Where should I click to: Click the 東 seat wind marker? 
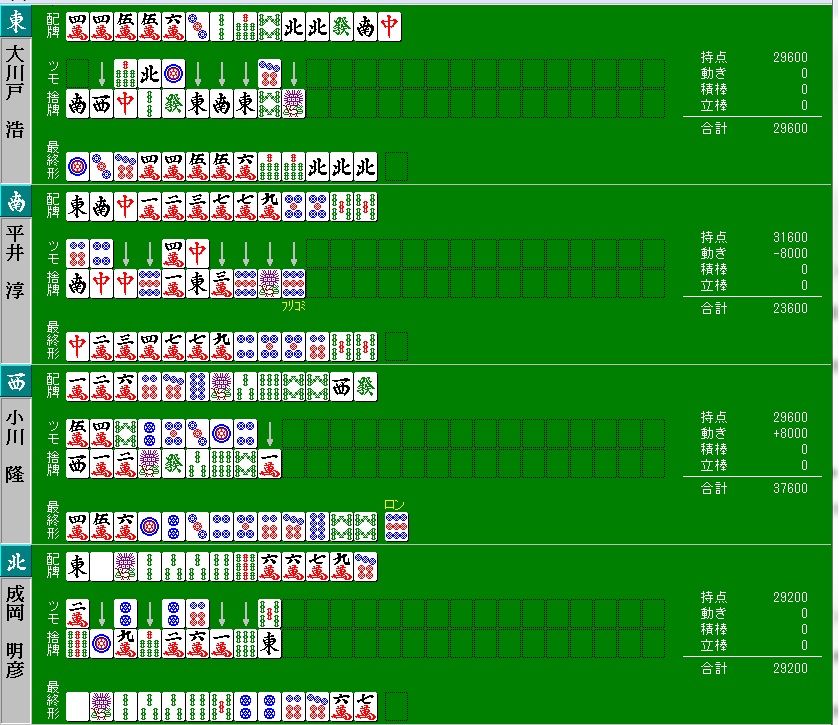click(x=16, y=22)
